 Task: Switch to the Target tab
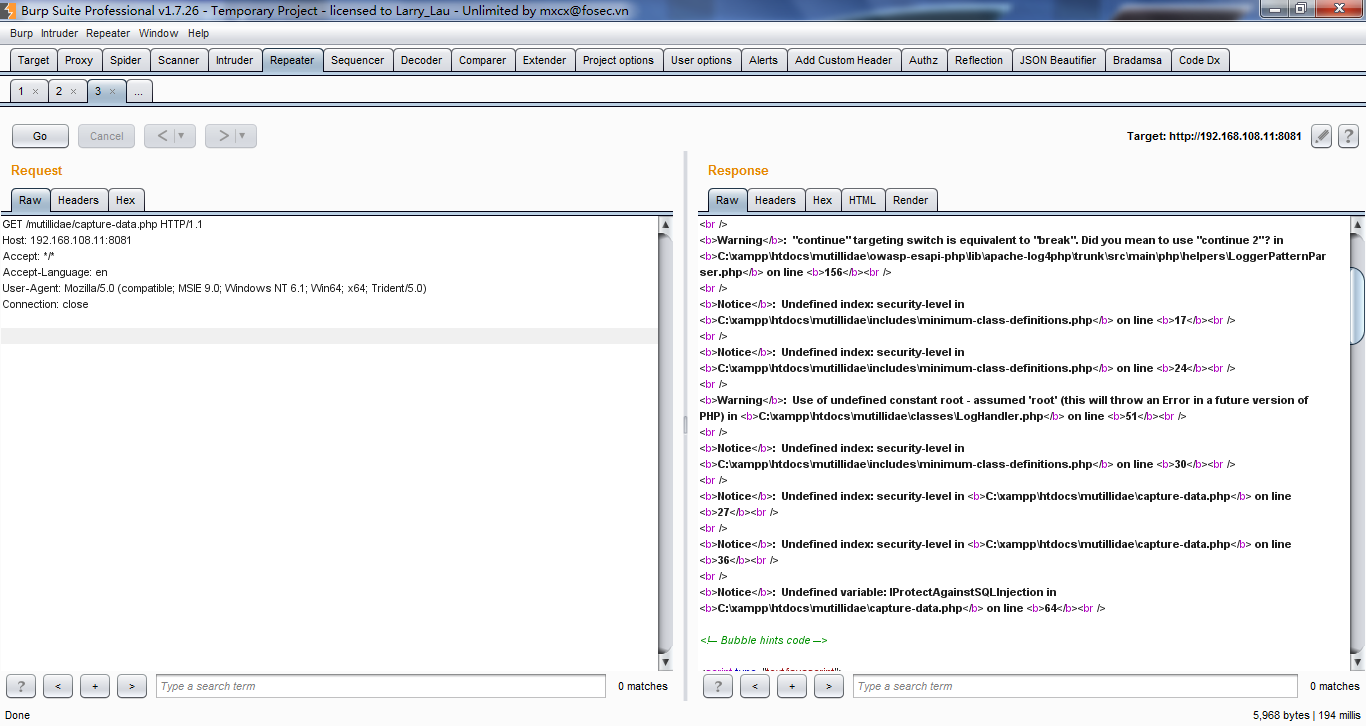tap(33, 60)
